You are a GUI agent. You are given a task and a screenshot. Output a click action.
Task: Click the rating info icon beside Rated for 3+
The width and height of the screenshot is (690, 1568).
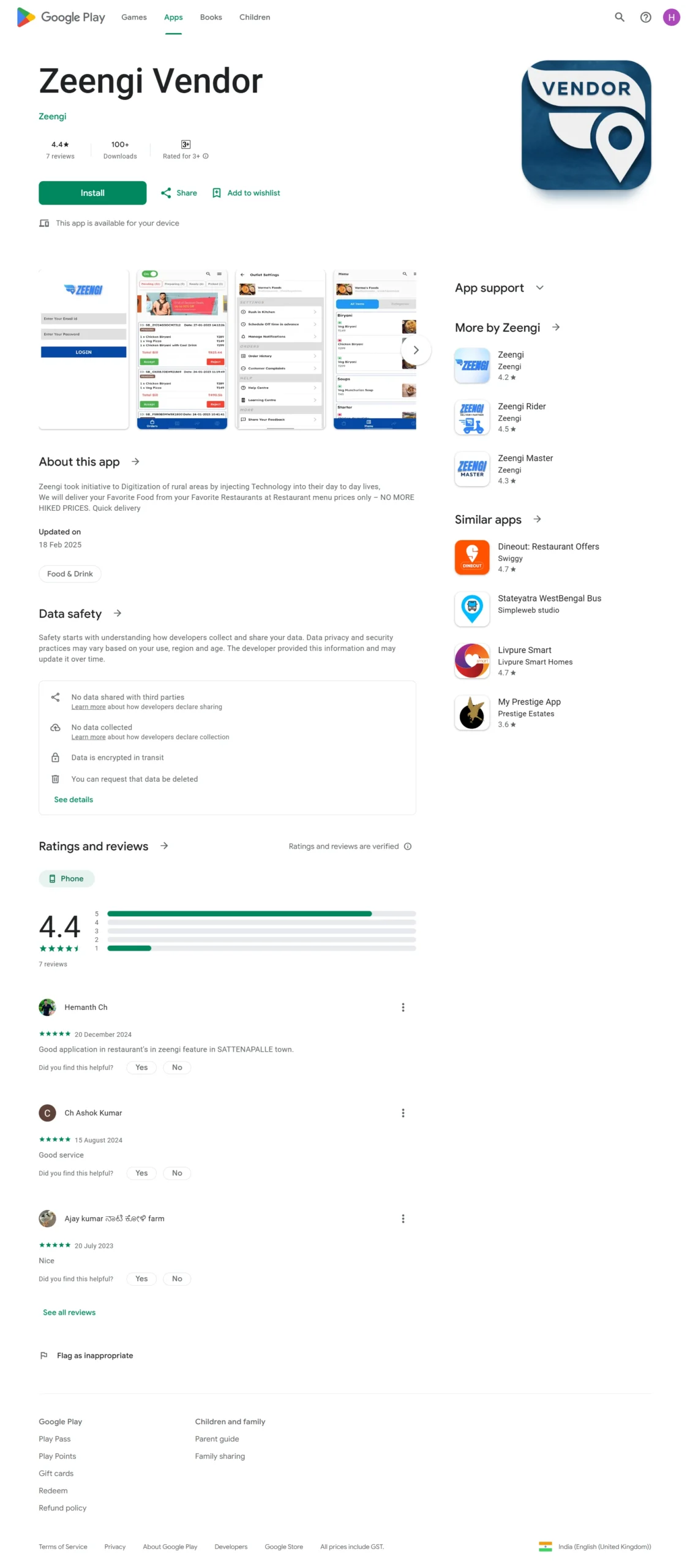tap(205, 156)
